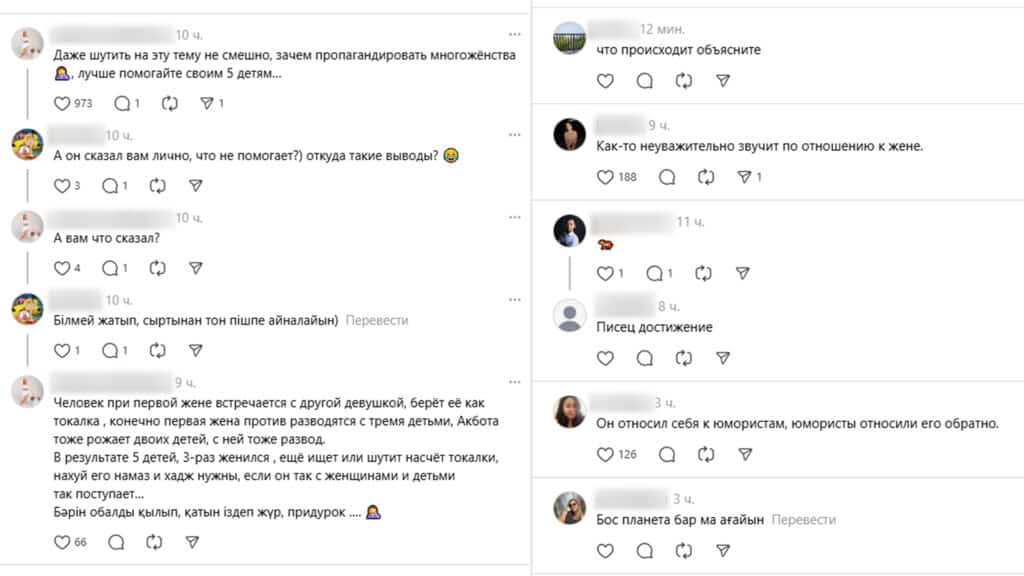Open avatar of "что происходит объясните" commenter
The width and height of the screenshot is (1024, 576).
coord(570,38)
